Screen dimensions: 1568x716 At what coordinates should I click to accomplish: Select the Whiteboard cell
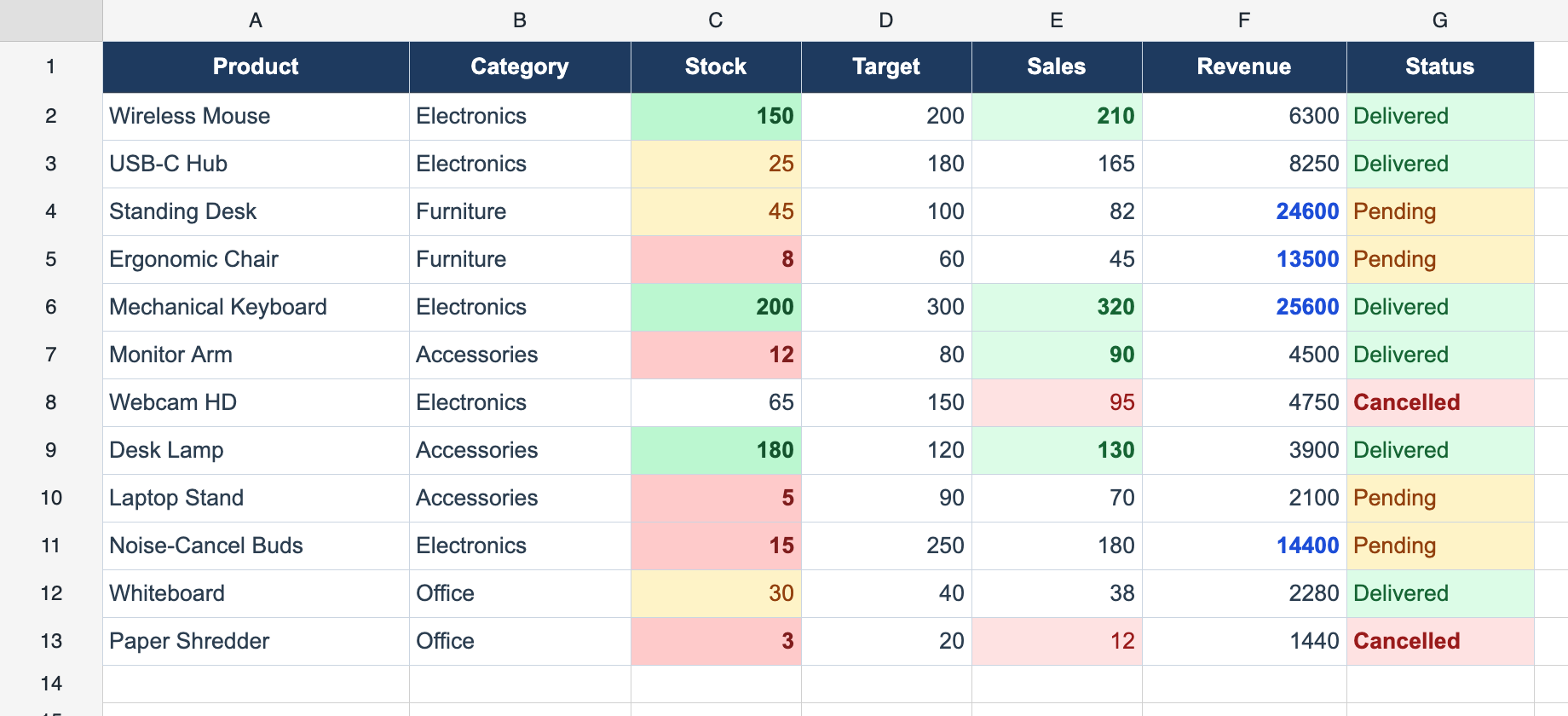(x=256, y=593)
